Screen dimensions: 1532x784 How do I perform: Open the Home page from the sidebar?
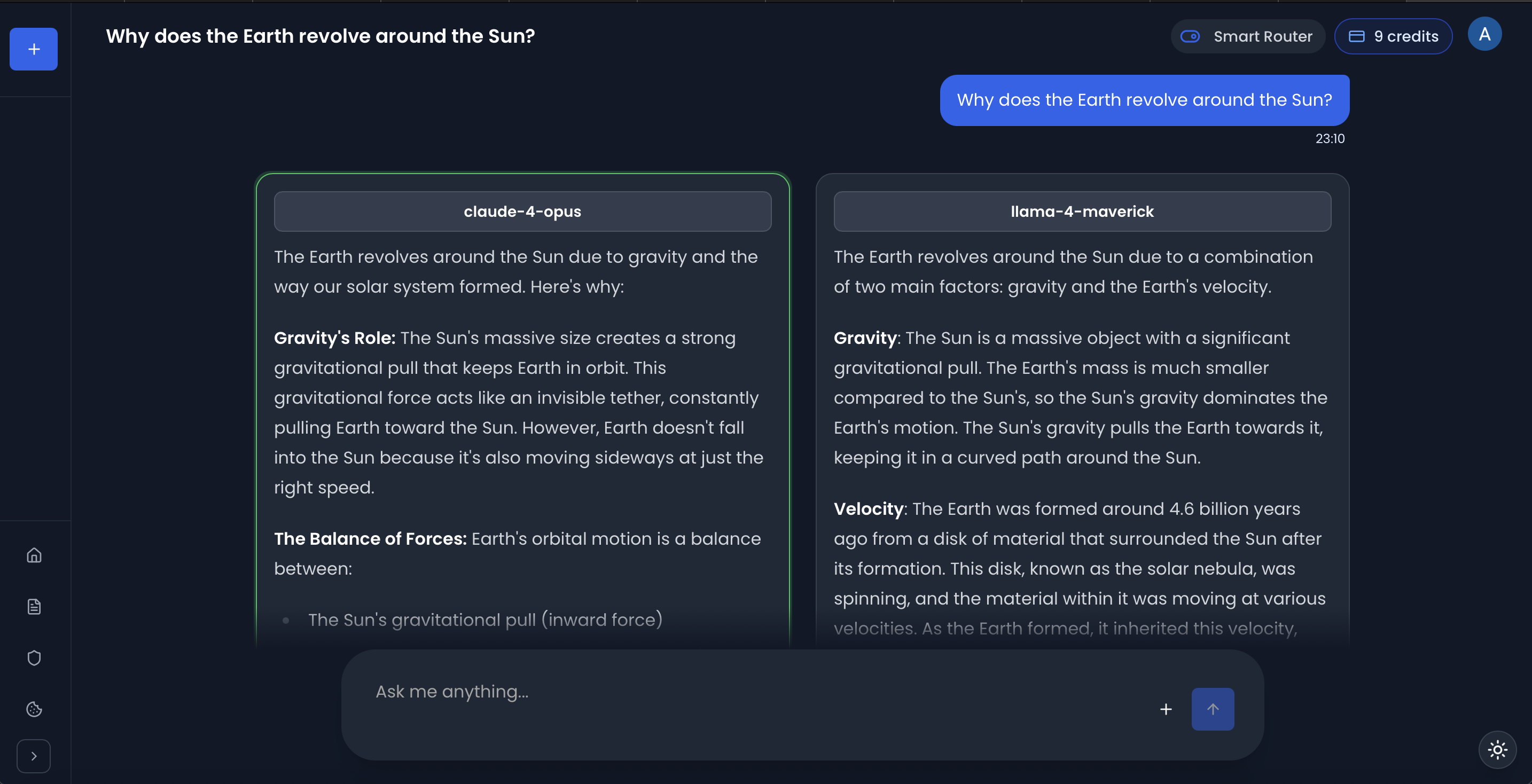pyautogui.click(x=34, y=554)
